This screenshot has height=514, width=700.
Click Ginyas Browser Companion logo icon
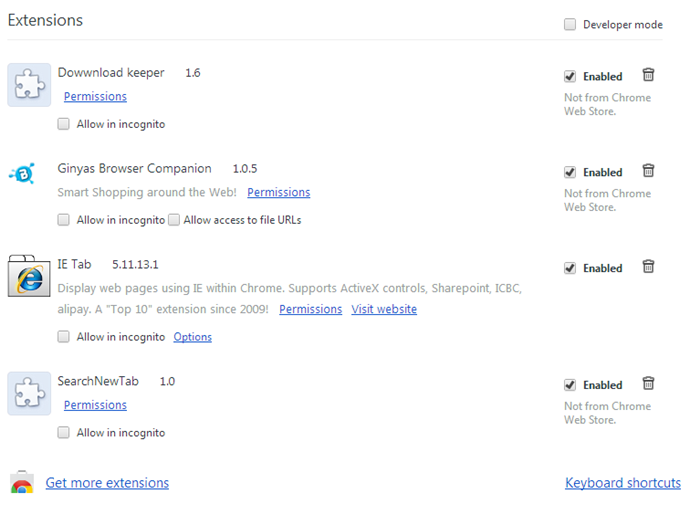[x=22, y=173]
